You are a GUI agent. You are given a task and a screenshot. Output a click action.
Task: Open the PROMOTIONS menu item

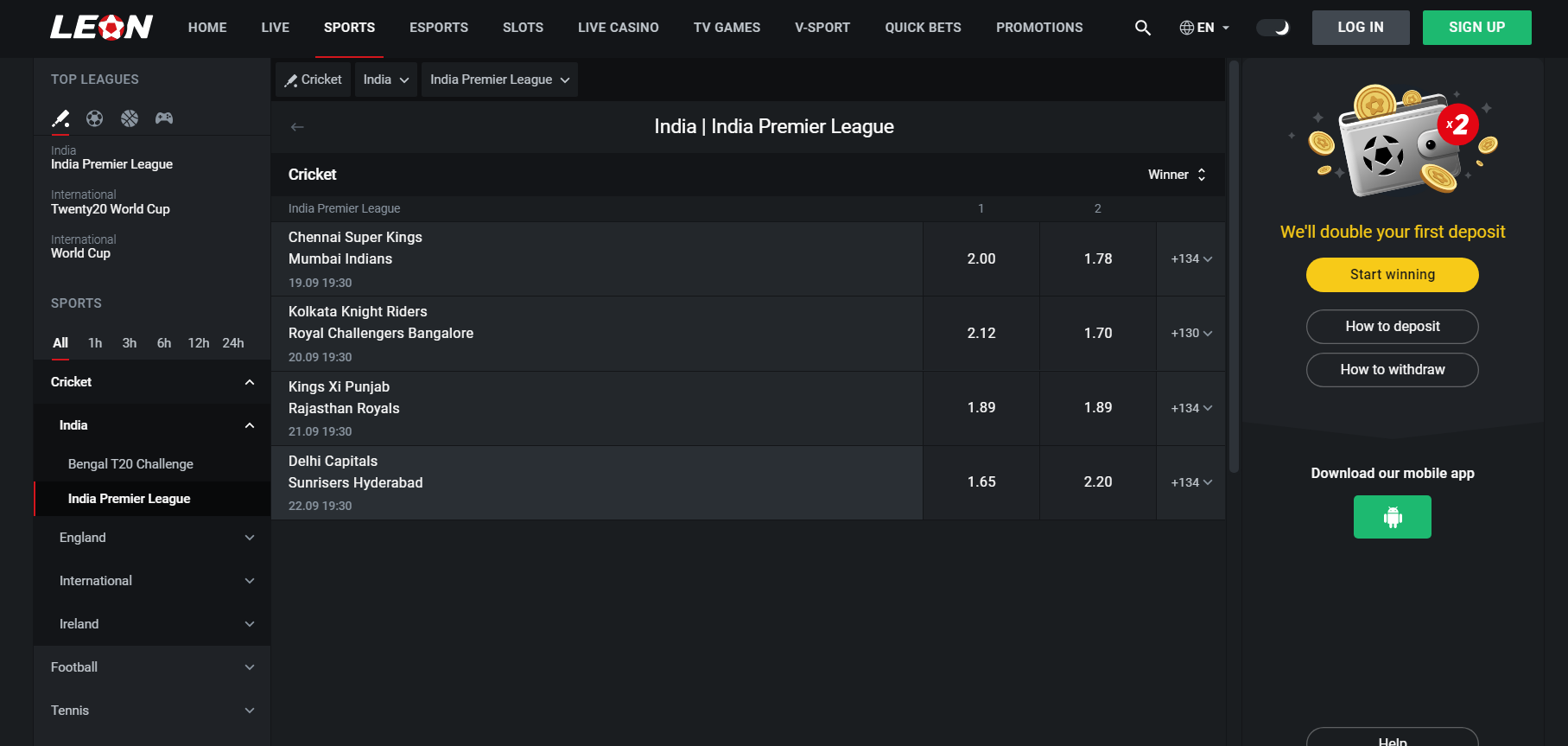[1039, 28]
